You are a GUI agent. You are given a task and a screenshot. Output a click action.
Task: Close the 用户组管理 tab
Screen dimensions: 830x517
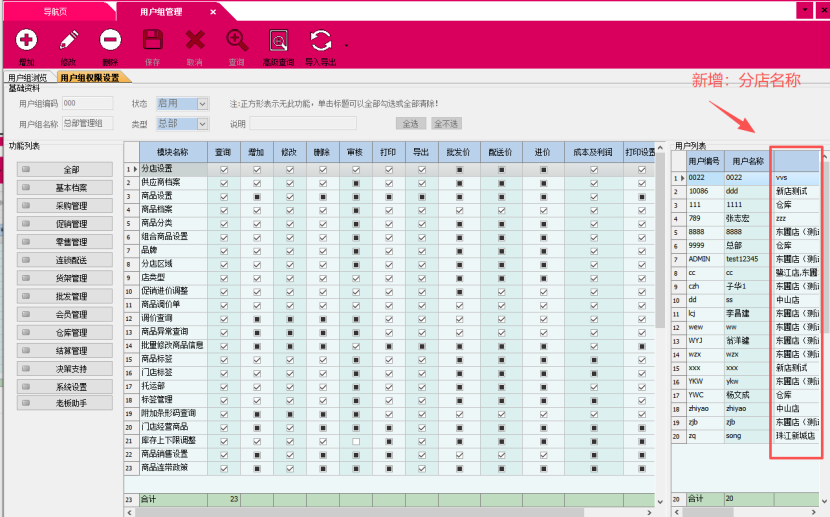[213, 12]
